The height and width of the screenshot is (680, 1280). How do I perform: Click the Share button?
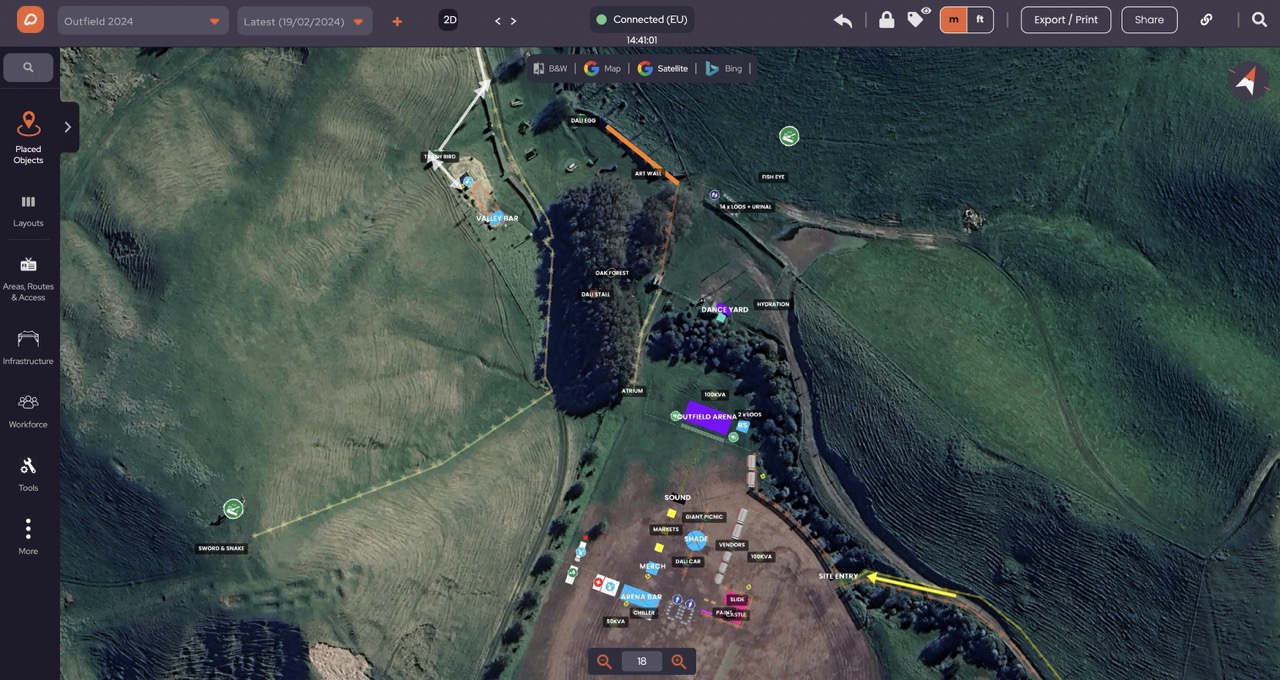[1149, 20]
